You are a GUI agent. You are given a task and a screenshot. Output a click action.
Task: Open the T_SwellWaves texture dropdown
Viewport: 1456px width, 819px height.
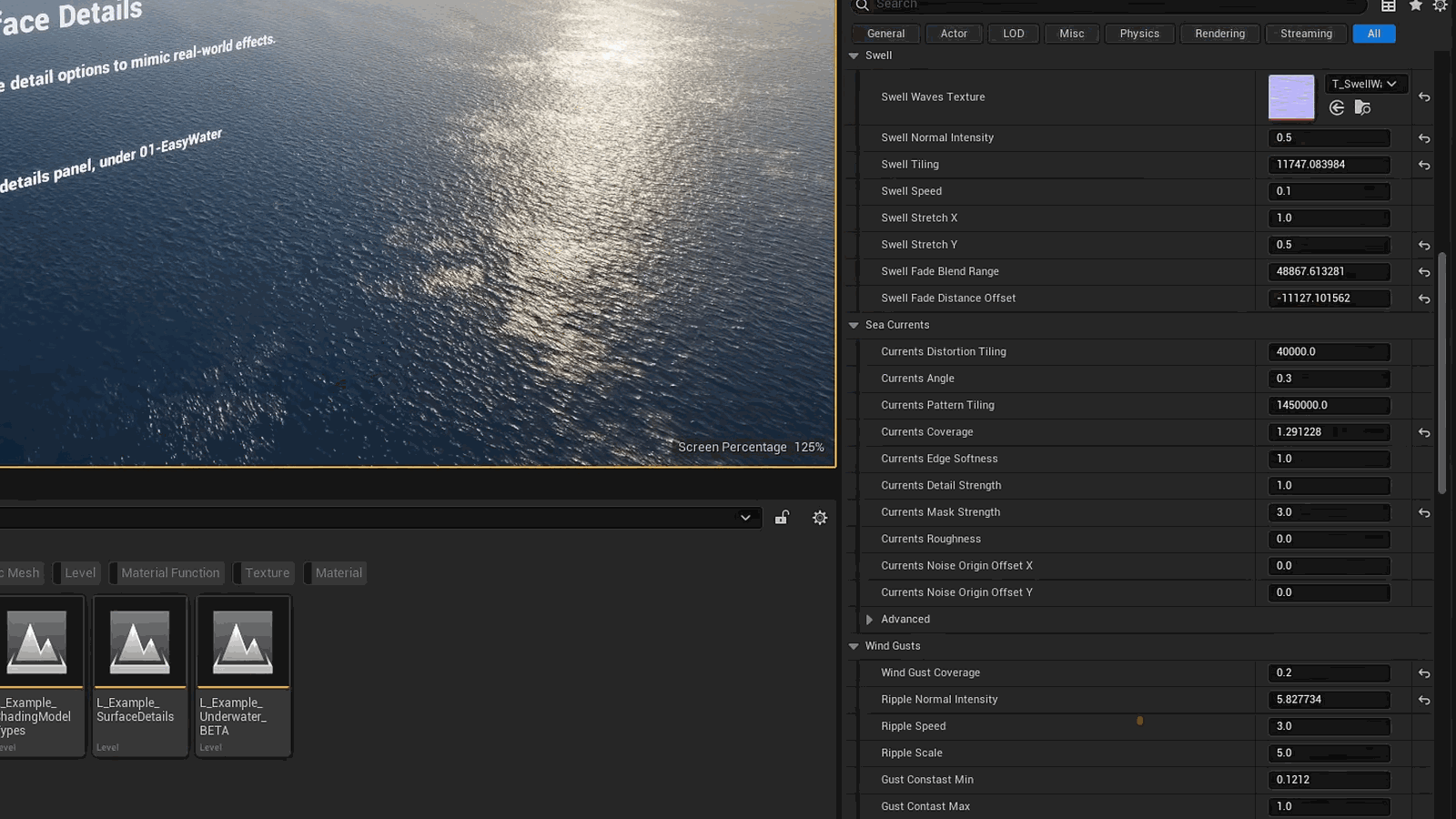[x=1366, y=84]
